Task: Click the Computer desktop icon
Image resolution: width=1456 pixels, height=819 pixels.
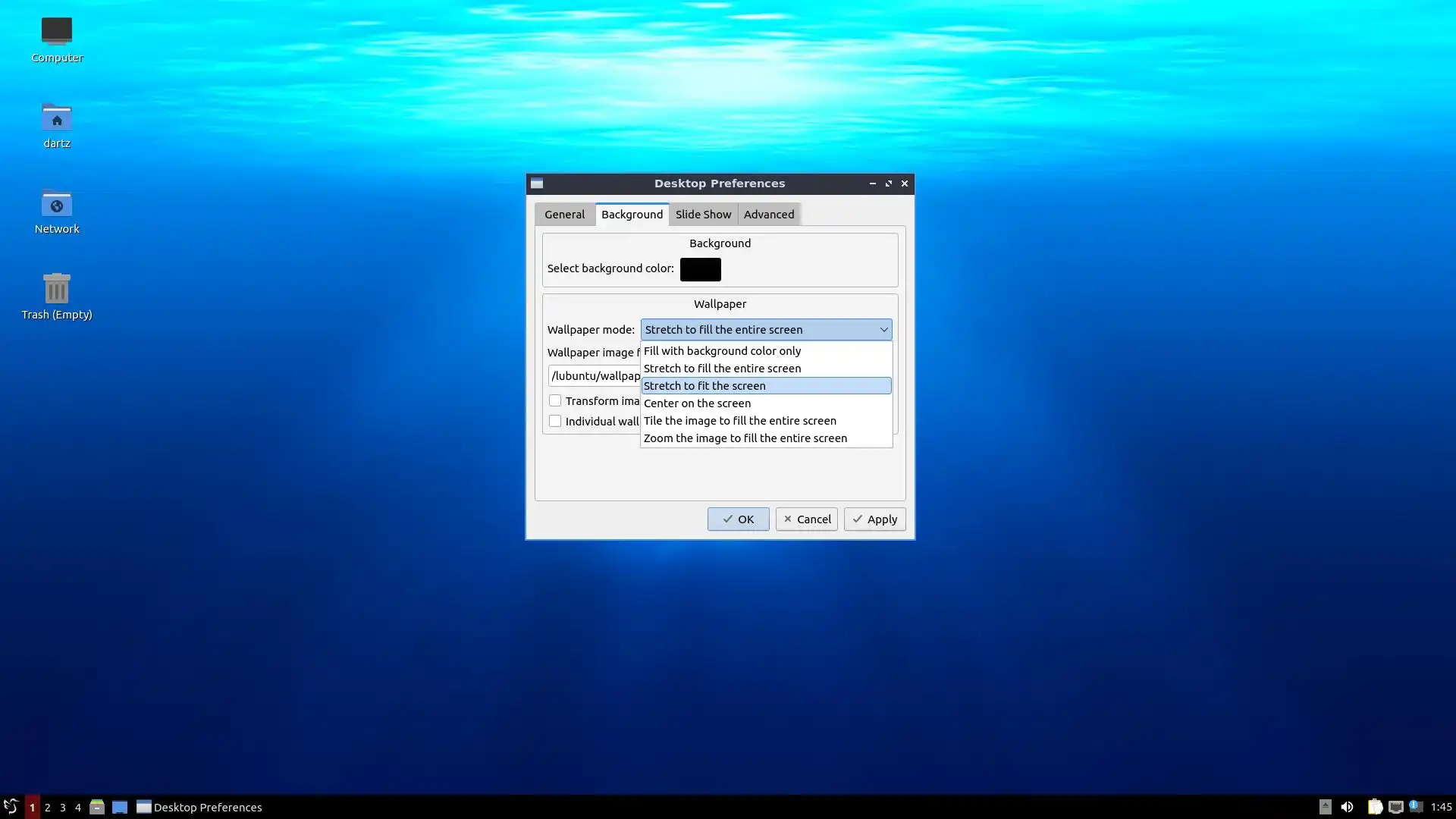Action: [57, 32]
